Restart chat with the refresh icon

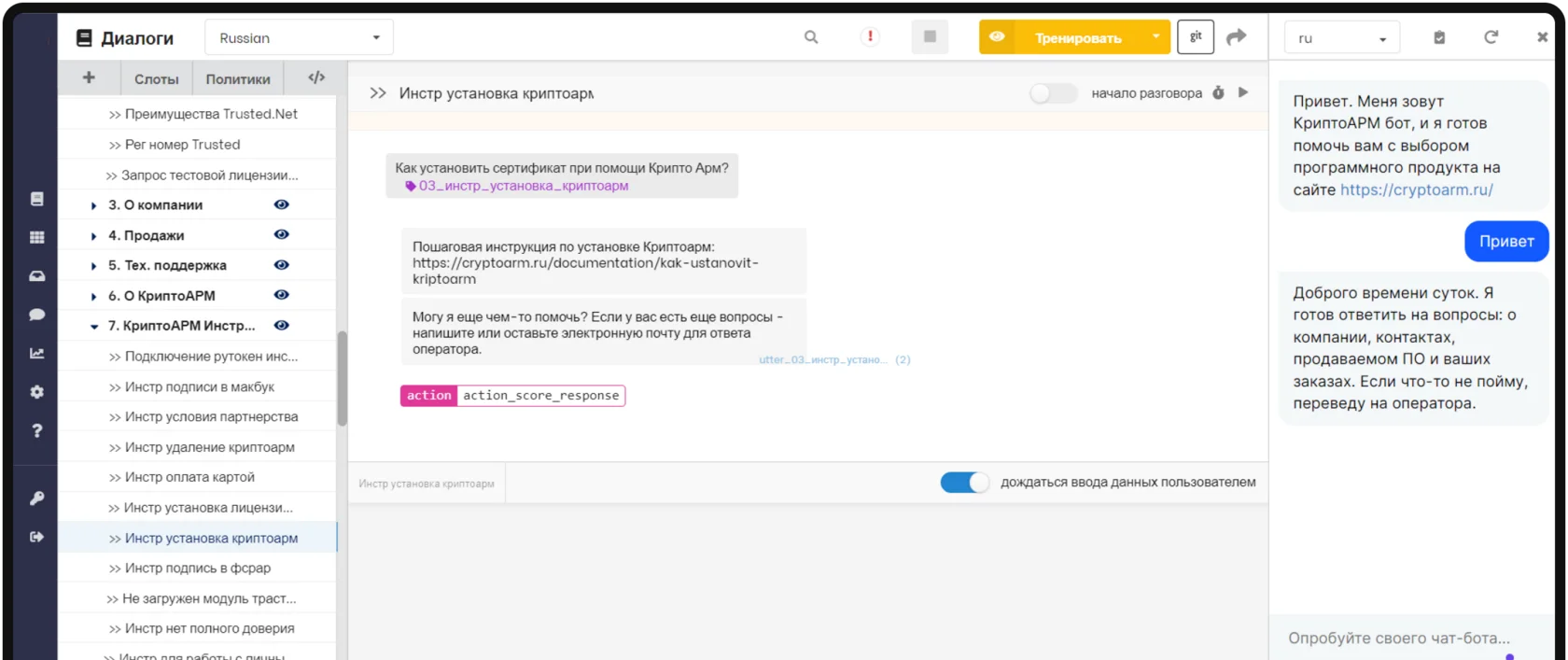(x=1491, y=37)
